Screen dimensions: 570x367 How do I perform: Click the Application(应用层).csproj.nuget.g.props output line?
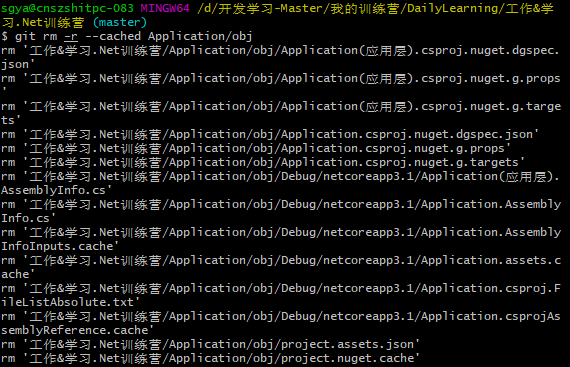280,85
